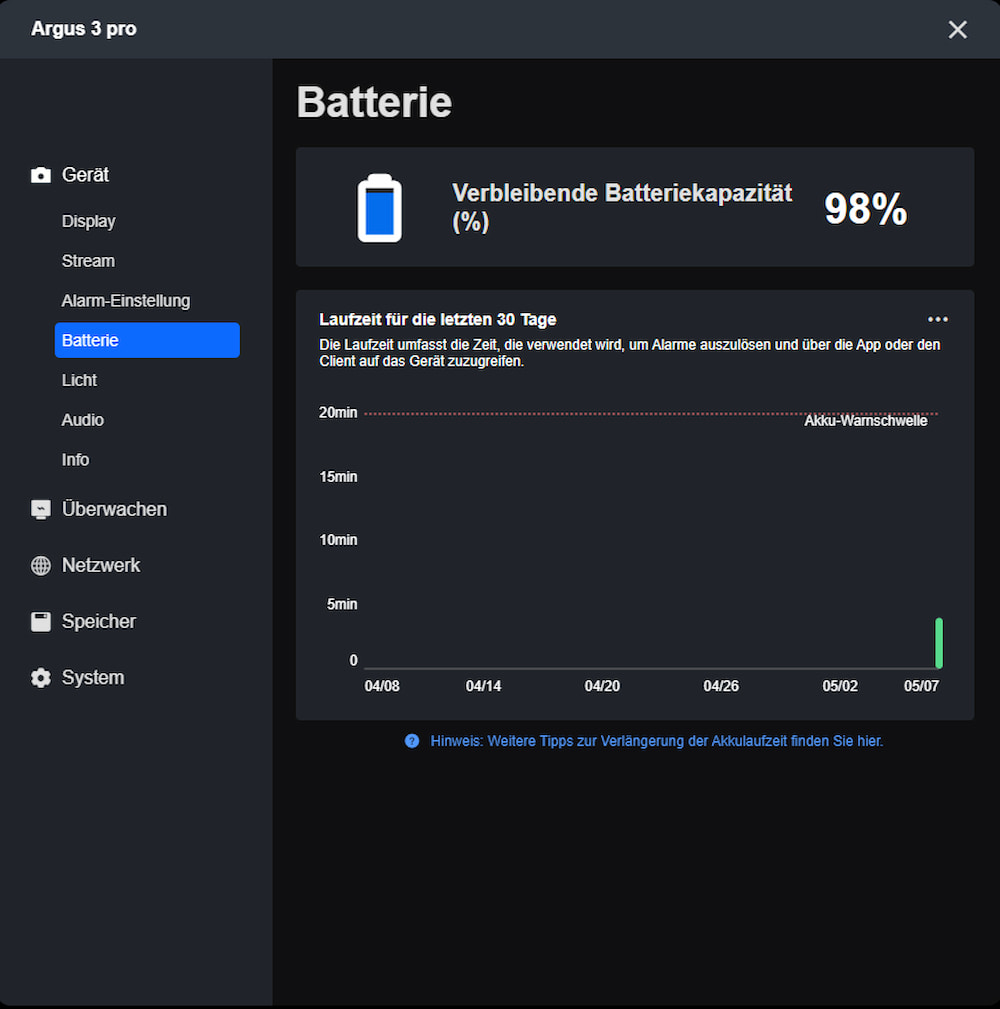The image size is (1000, 1009).
Task: Click the storage card icon beside Speicher
Action: pos(41,622)
